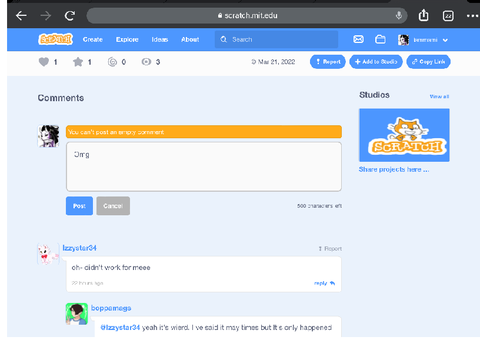Expand the account dropdown arrow
The image size is (480, 360).
445,40
